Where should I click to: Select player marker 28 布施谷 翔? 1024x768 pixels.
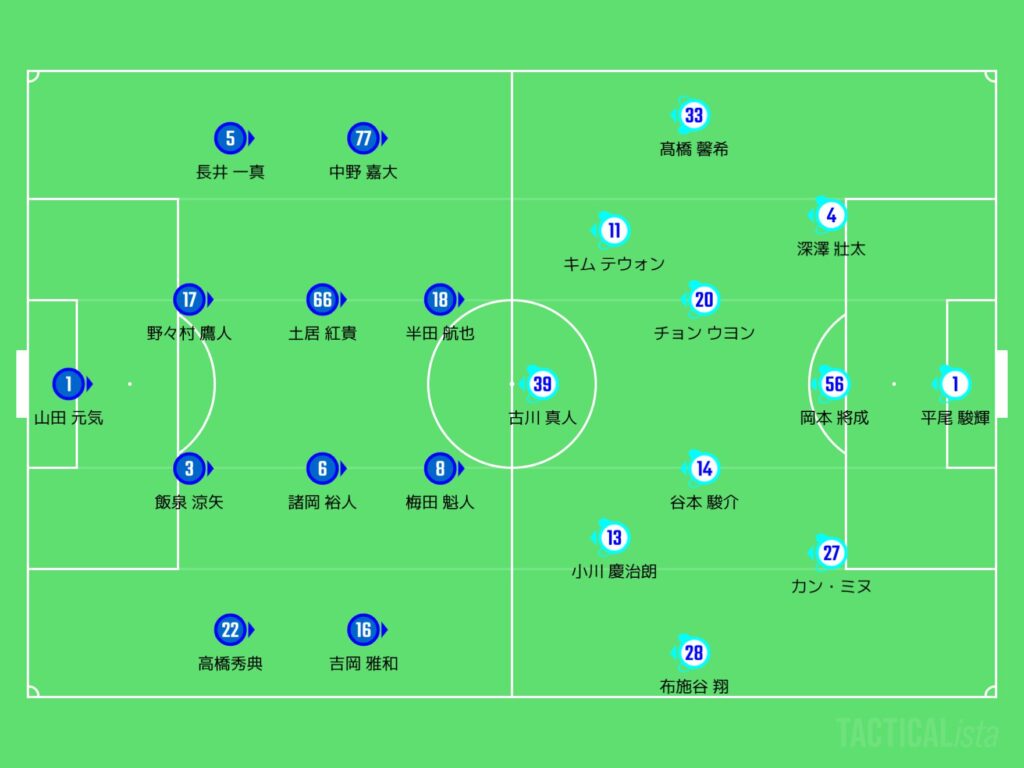coord(692,652)
